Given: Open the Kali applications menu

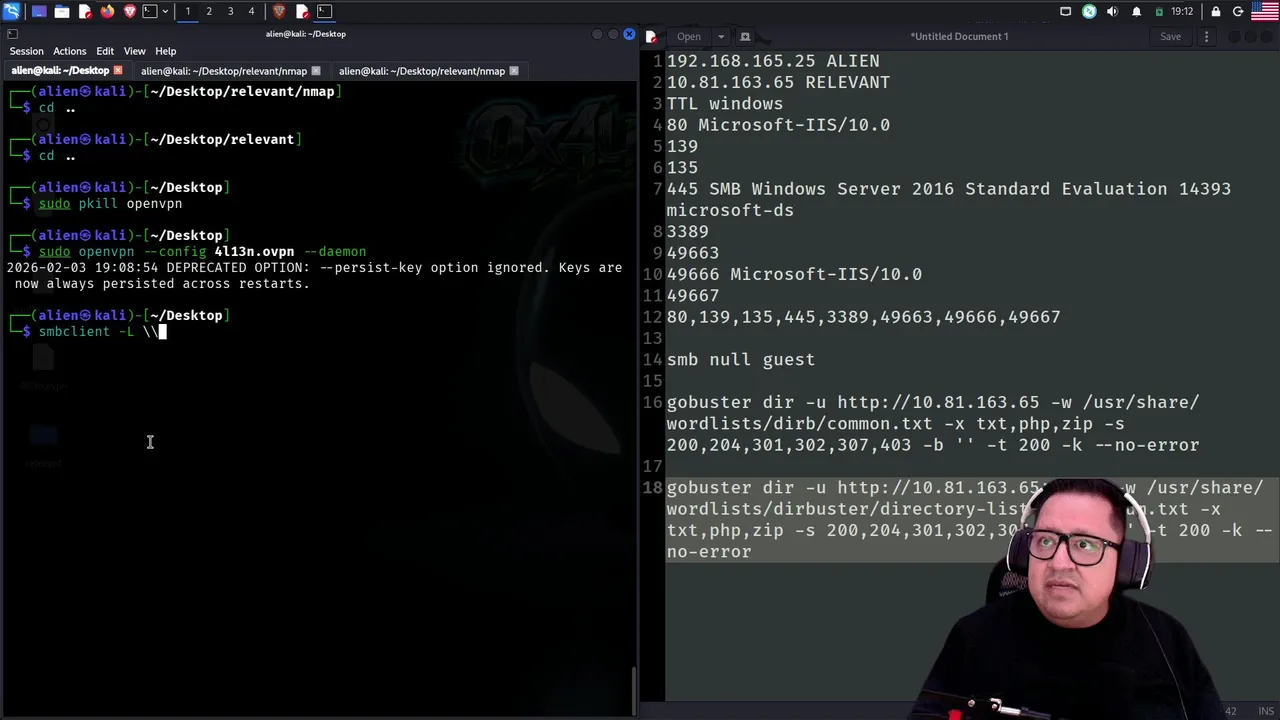Looking at the screenshot, I should click(x=12, y=11).
